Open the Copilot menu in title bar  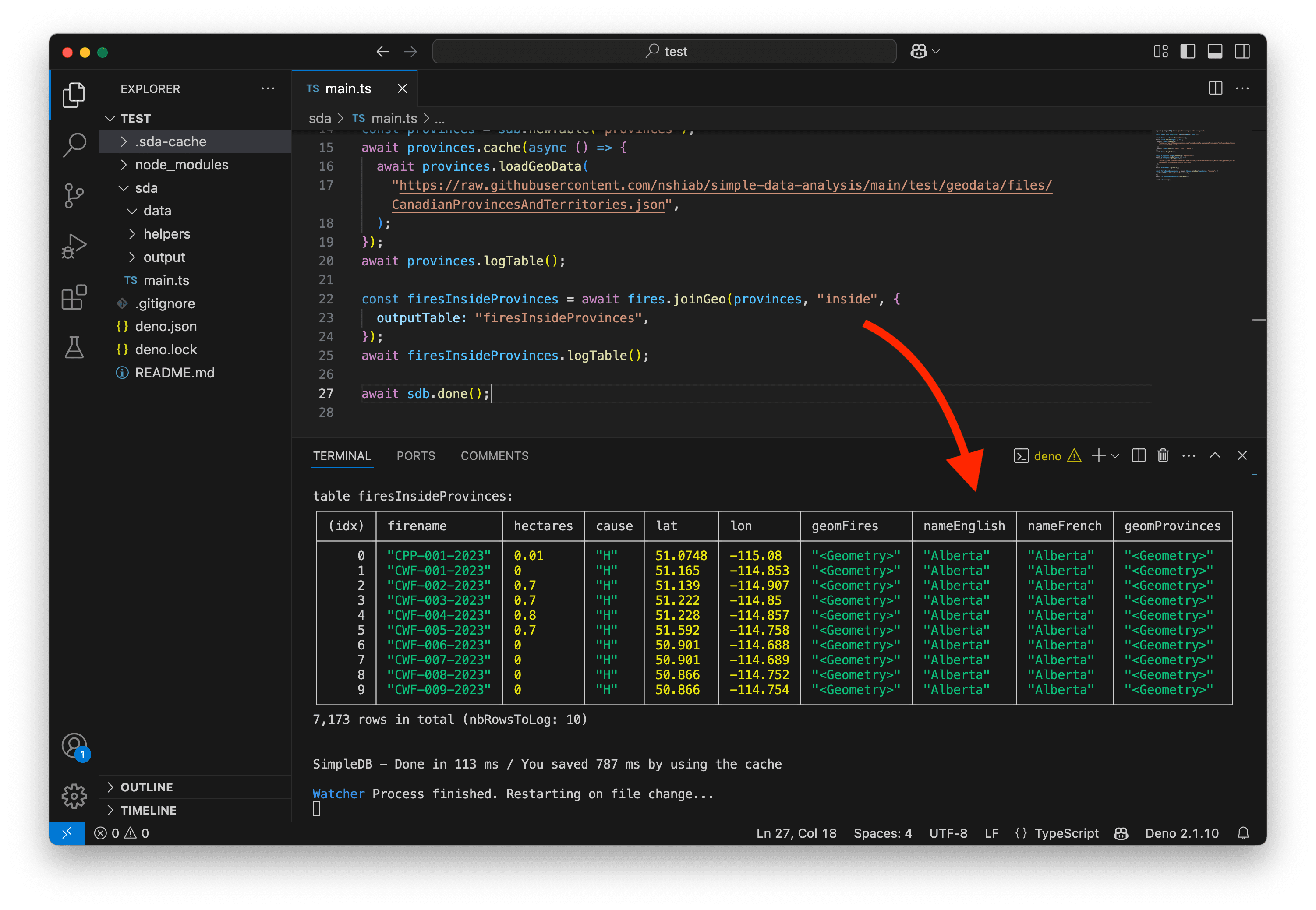pos(925,52)
